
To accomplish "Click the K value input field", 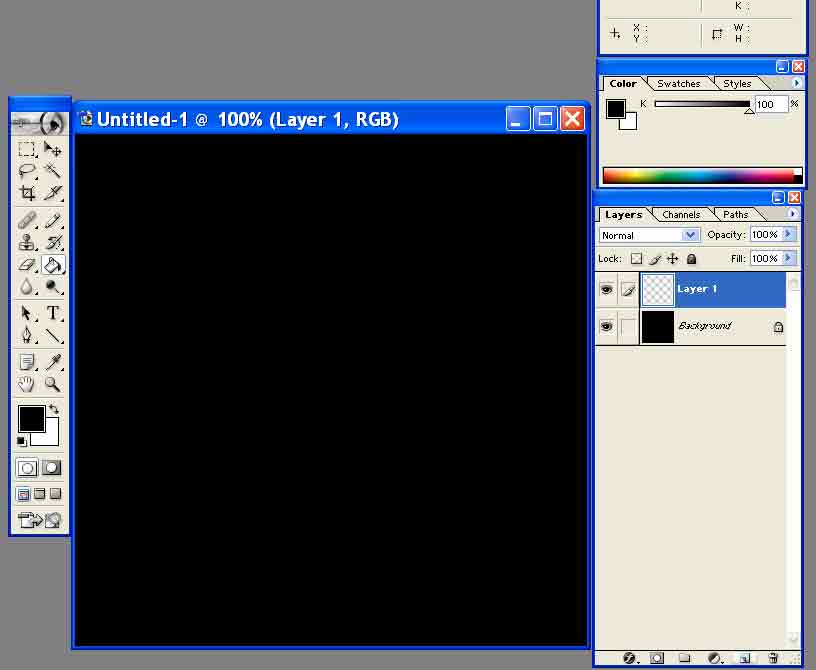I will pyautogui.click(x=769, y=104).
